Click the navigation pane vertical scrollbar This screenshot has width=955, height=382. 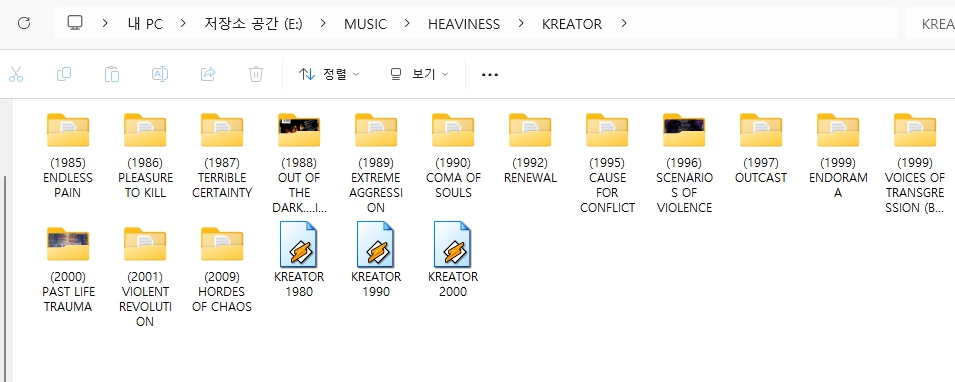[x=6, y=278]
